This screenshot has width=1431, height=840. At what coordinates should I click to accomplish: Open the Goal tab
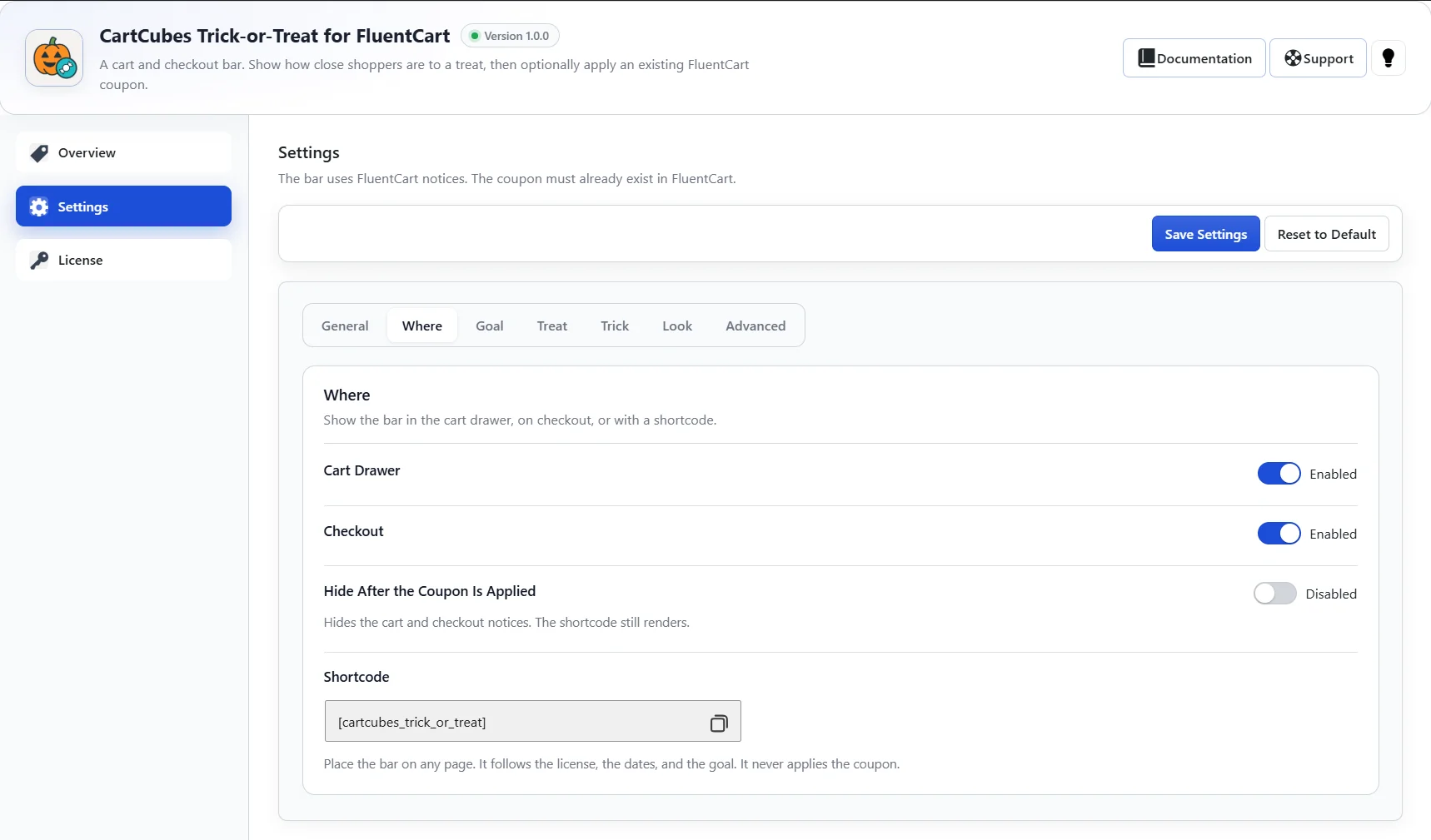(490, 326)
